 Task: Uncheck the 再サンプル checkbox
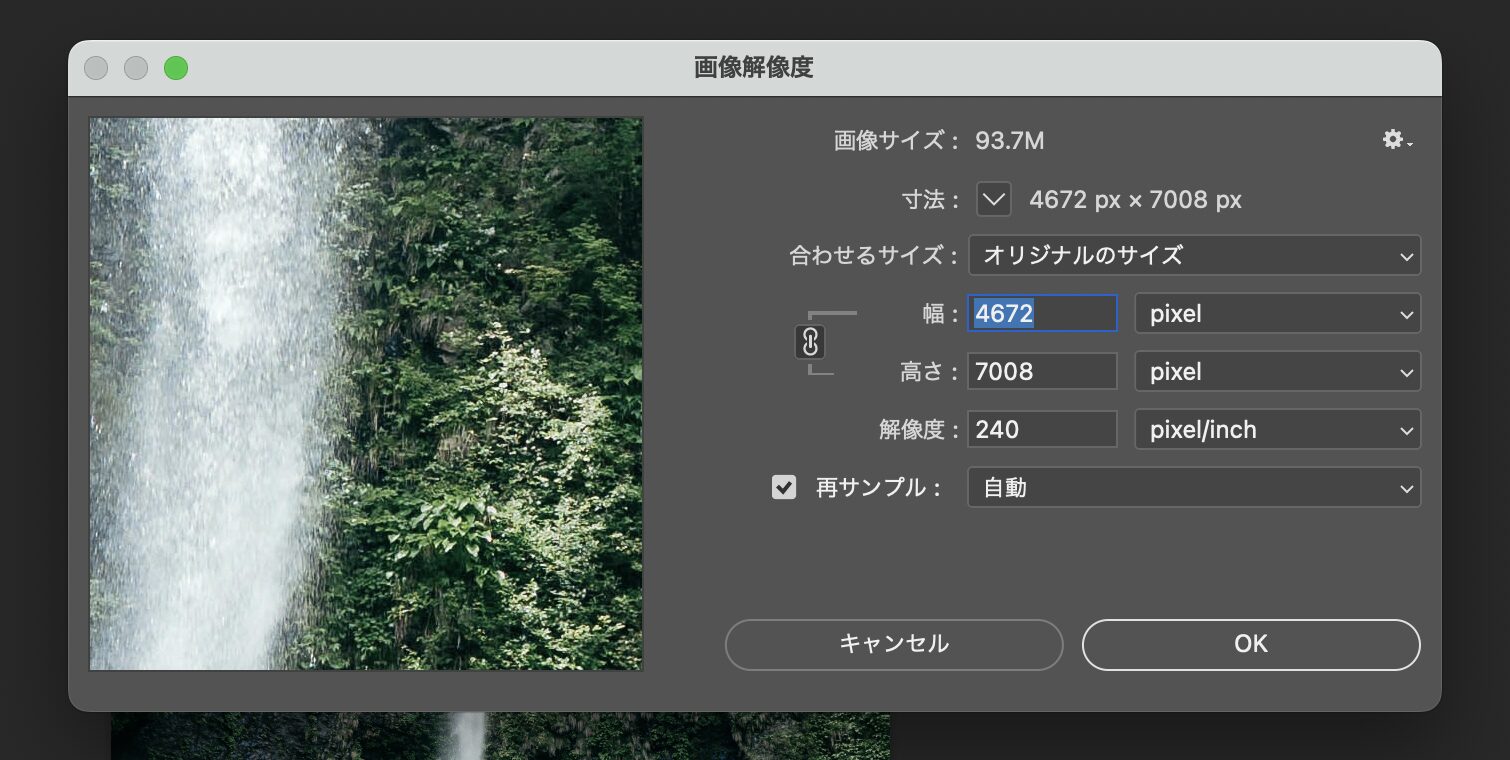[784, 488]
